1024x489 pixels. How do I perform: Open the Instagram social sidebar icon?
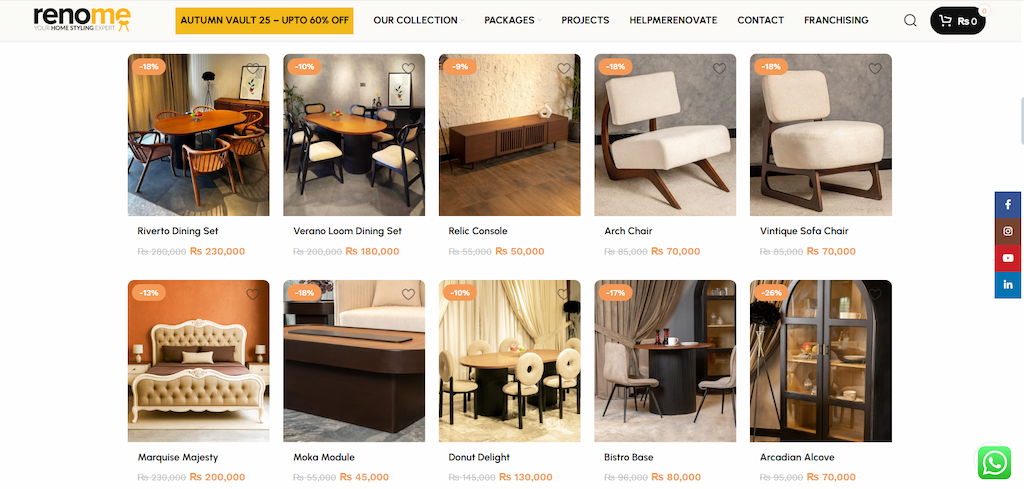[1008, 232]
